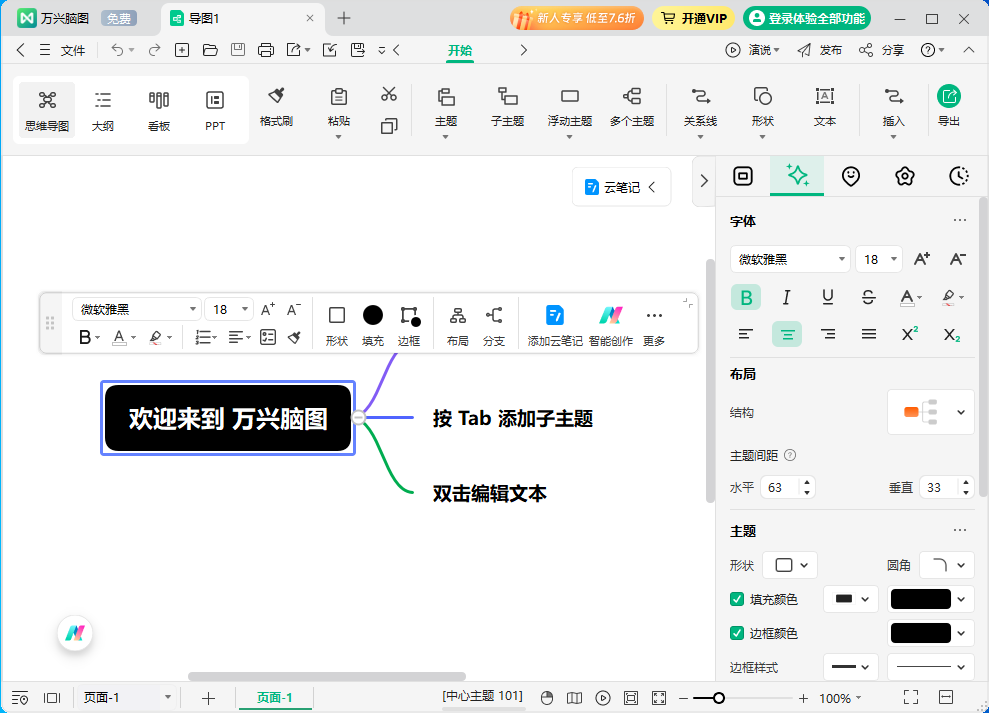Toggle bold formatting in the font panel
This screenshot has width=989, height=713.
point(745,297)
